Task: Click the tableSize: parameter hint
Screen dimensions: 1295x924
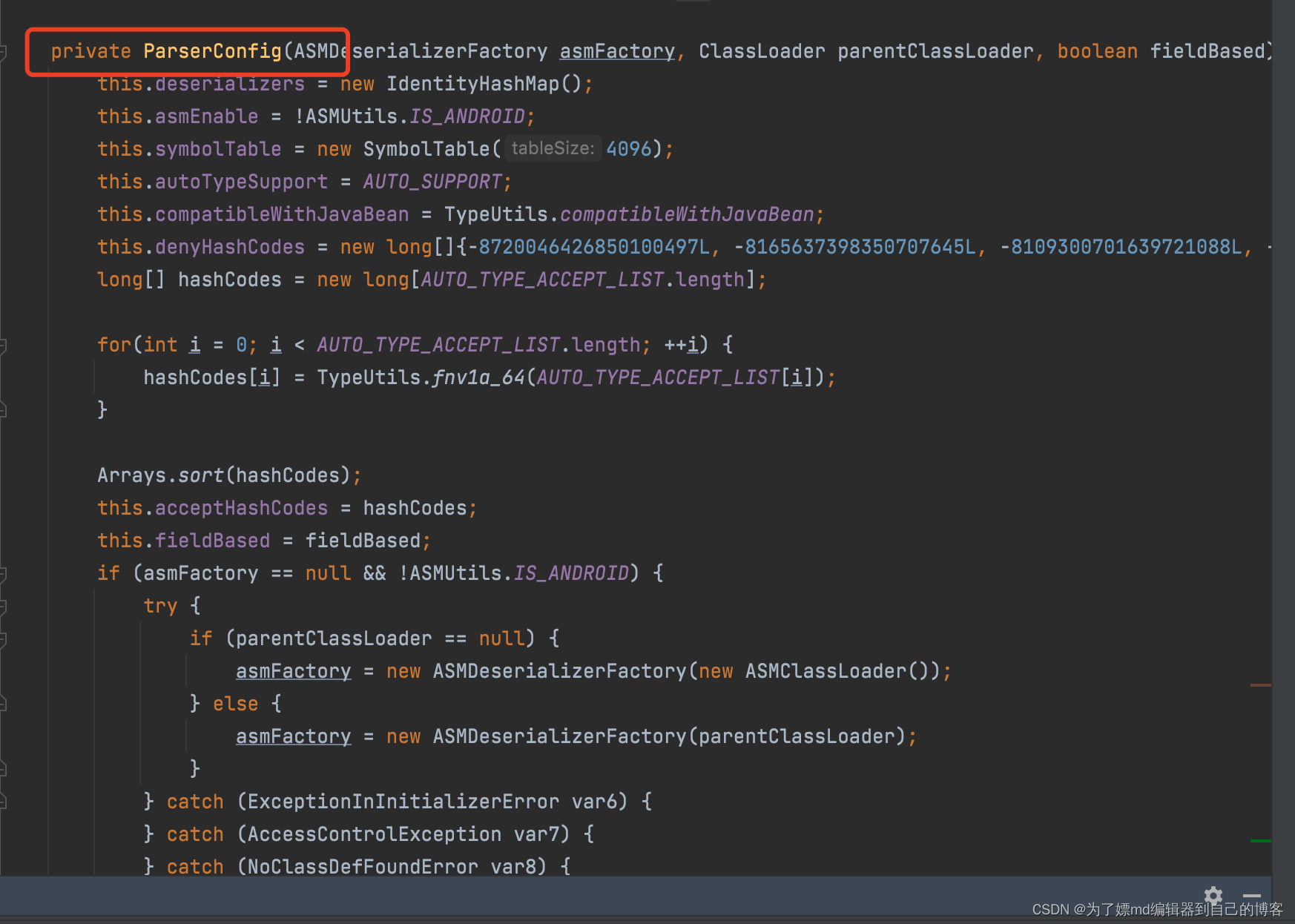Action: click(x=553, y=148)
